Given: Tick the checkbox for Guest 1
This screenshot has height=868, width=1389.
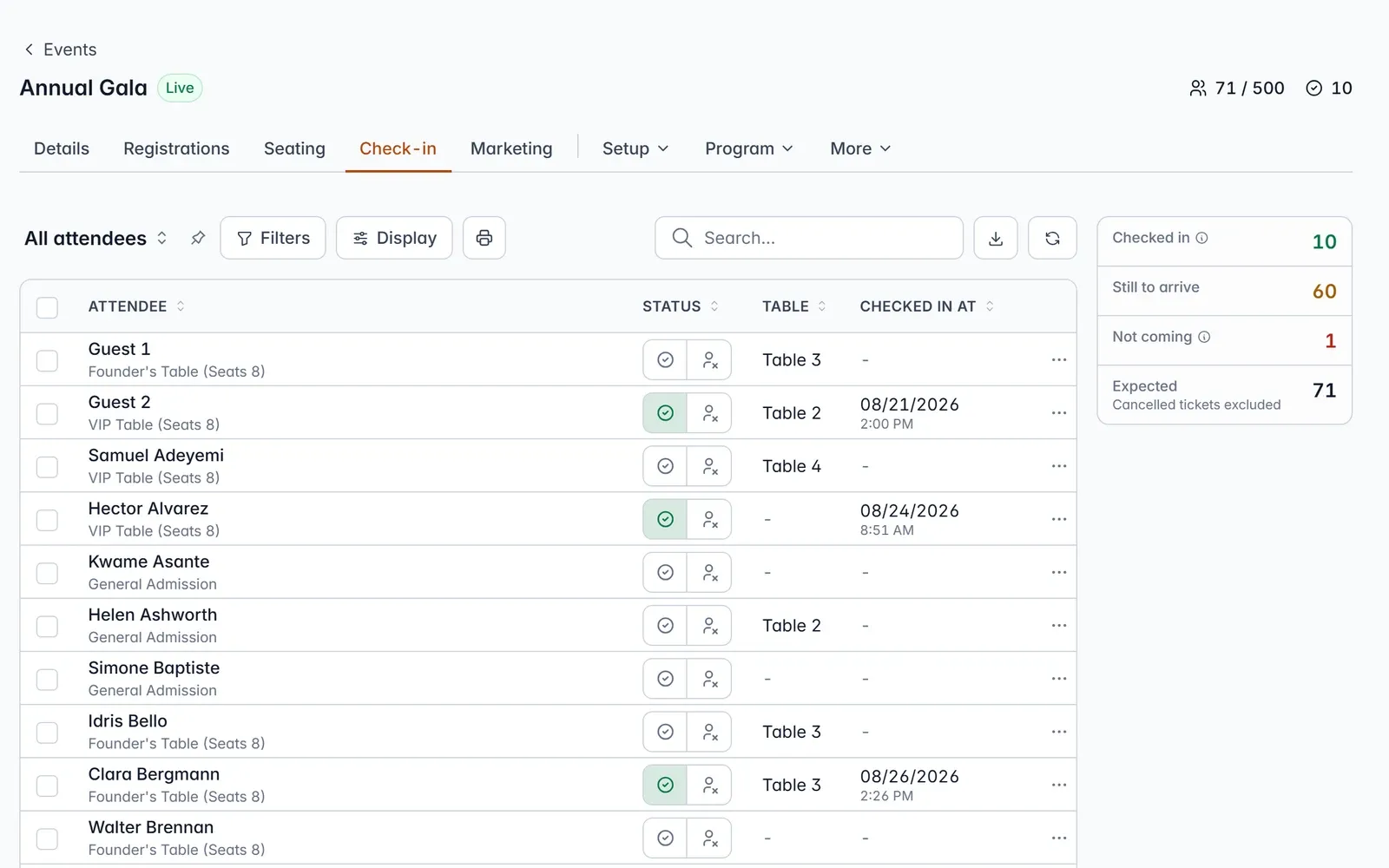Looking at the screenshot, I should tap(47, 360).
